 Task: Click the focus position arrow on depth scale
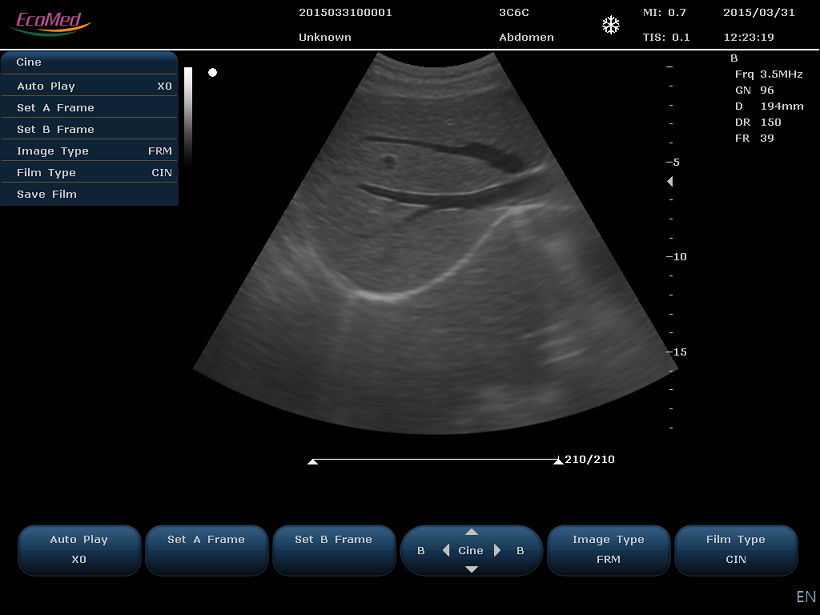pyautogui.click(x=670, y=181)
